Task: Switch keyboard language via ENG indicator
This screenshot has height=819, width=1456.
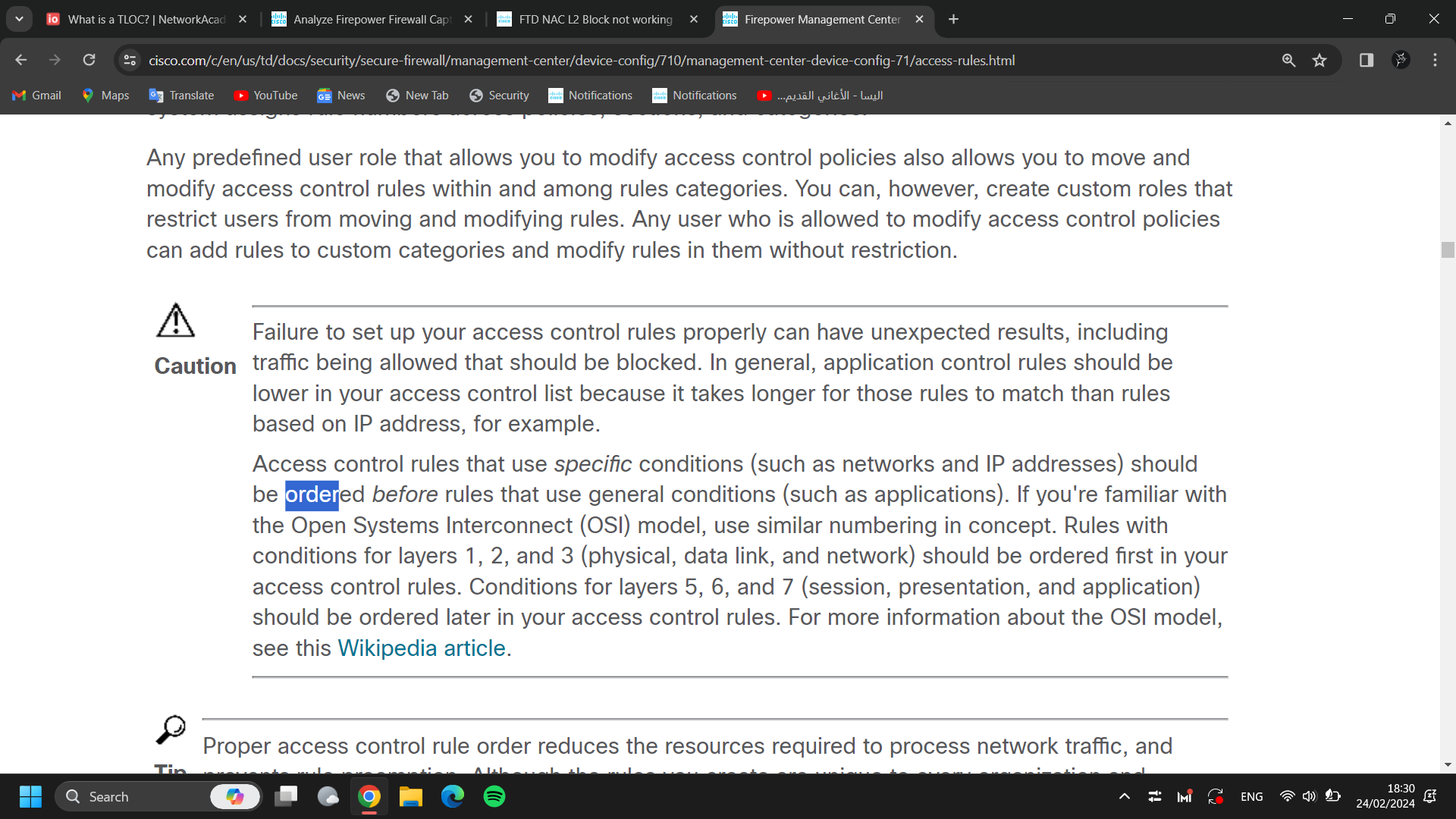Action: tap(1251, 796)
